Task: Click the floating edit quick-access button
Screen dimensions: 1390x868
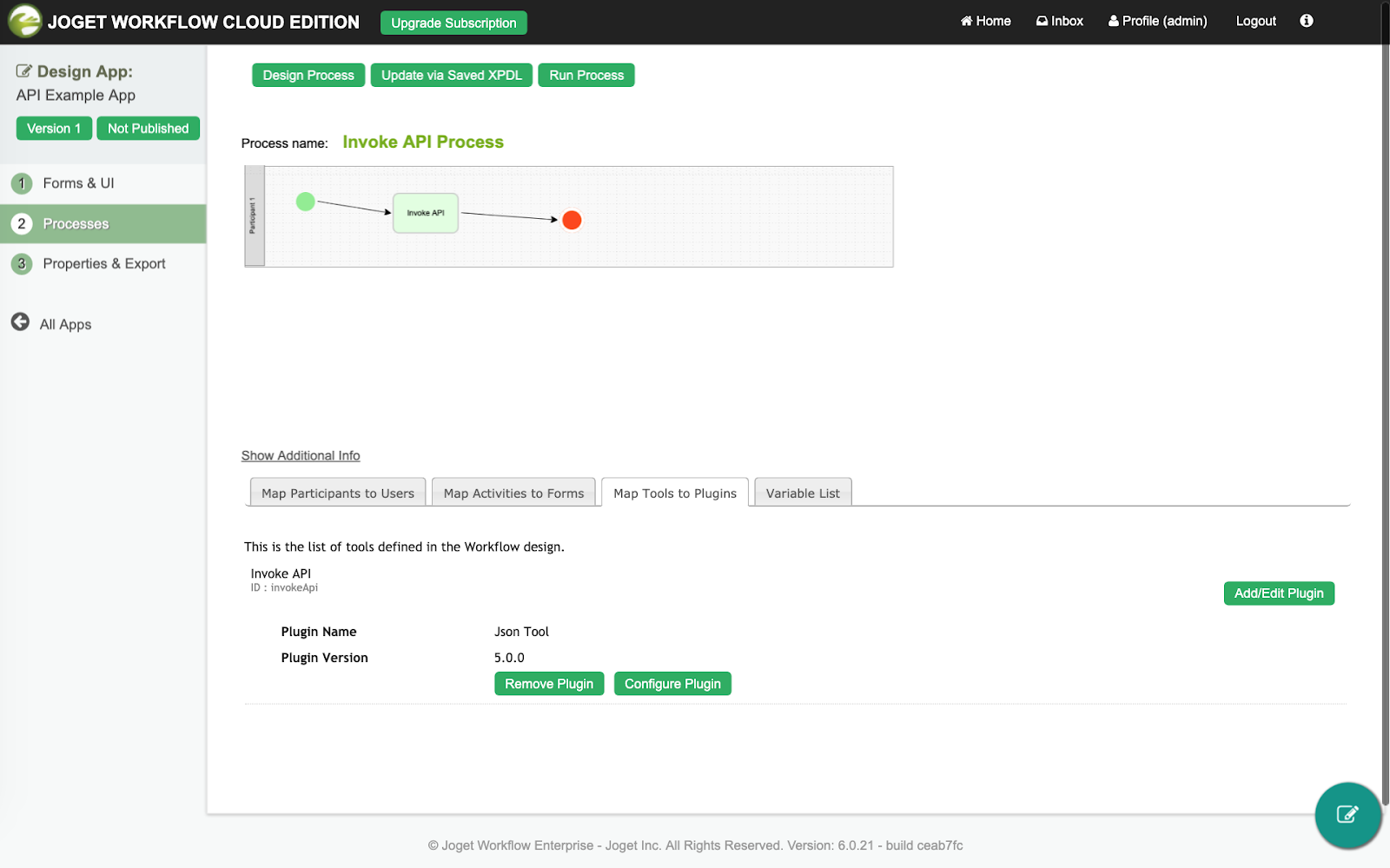Action: click(x=1347, y=815)
